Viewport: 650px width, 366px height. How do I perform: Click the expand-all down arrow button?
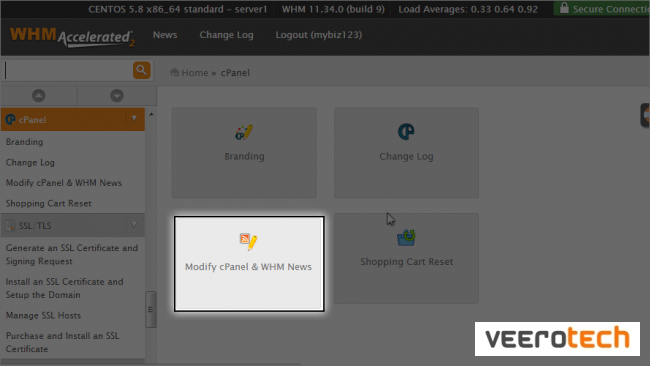[x=117, y=96]
